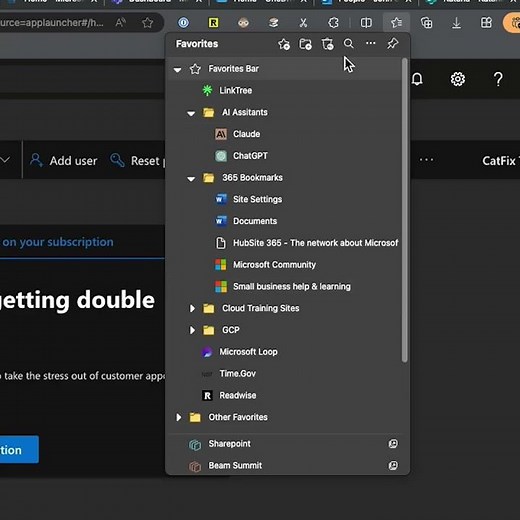
Task: Open the Microsoft Community favorite
Action: [285, 265]
